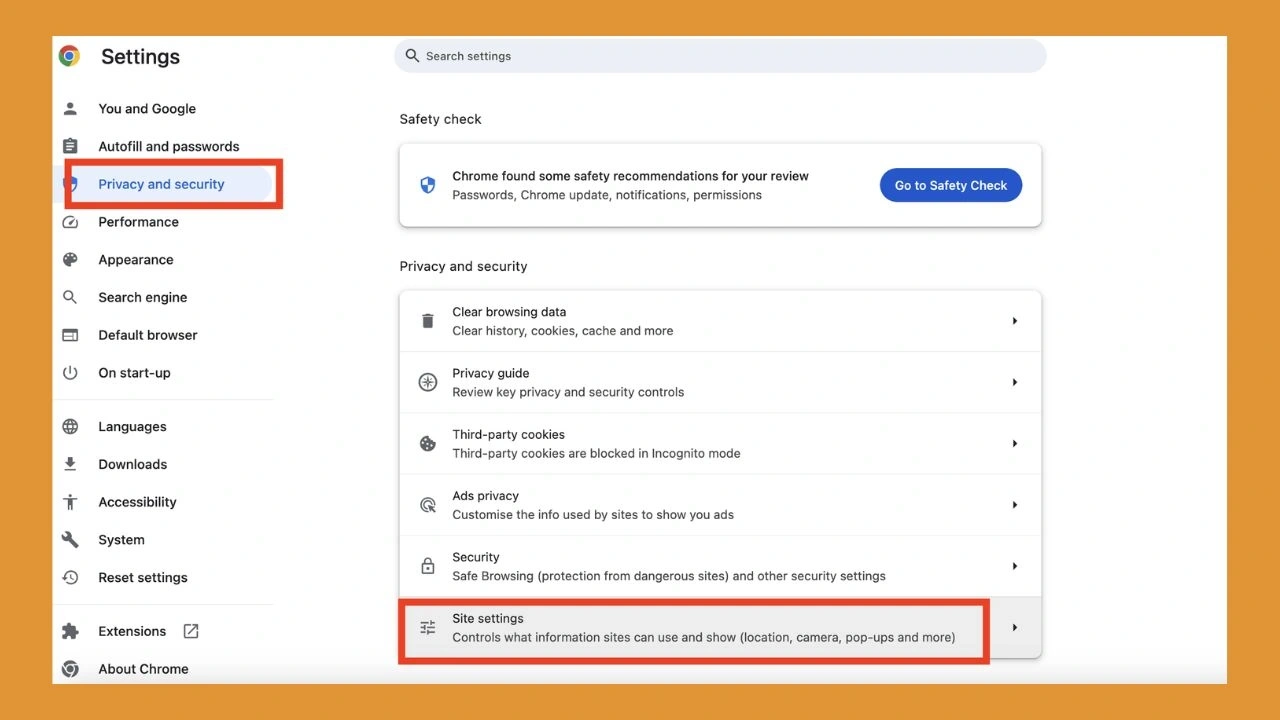Open Reset settings in sidebar
1280x720 pixels.
143,578
